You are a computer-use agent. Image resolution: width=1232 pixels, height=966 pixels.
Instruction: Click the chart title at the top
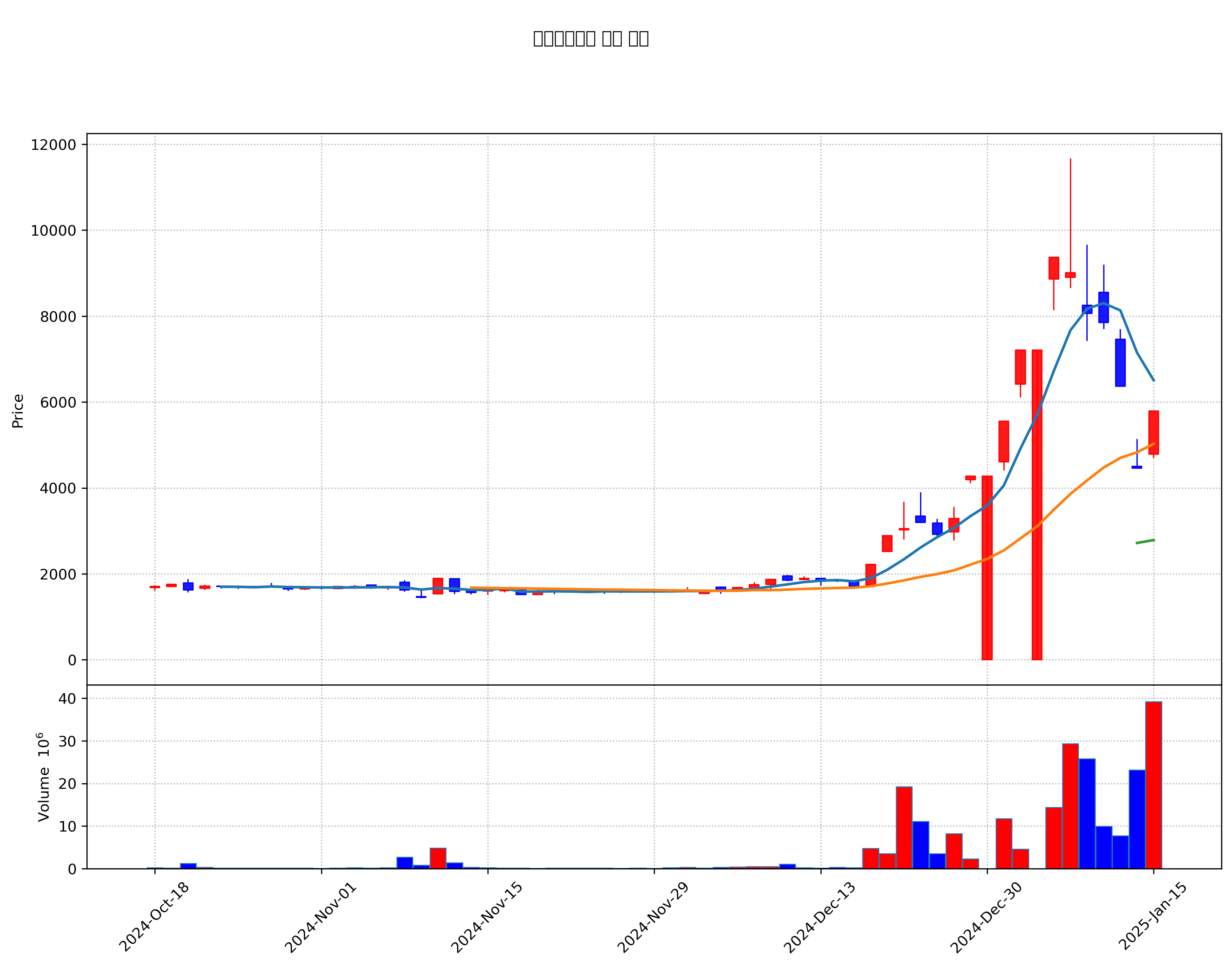590,39
